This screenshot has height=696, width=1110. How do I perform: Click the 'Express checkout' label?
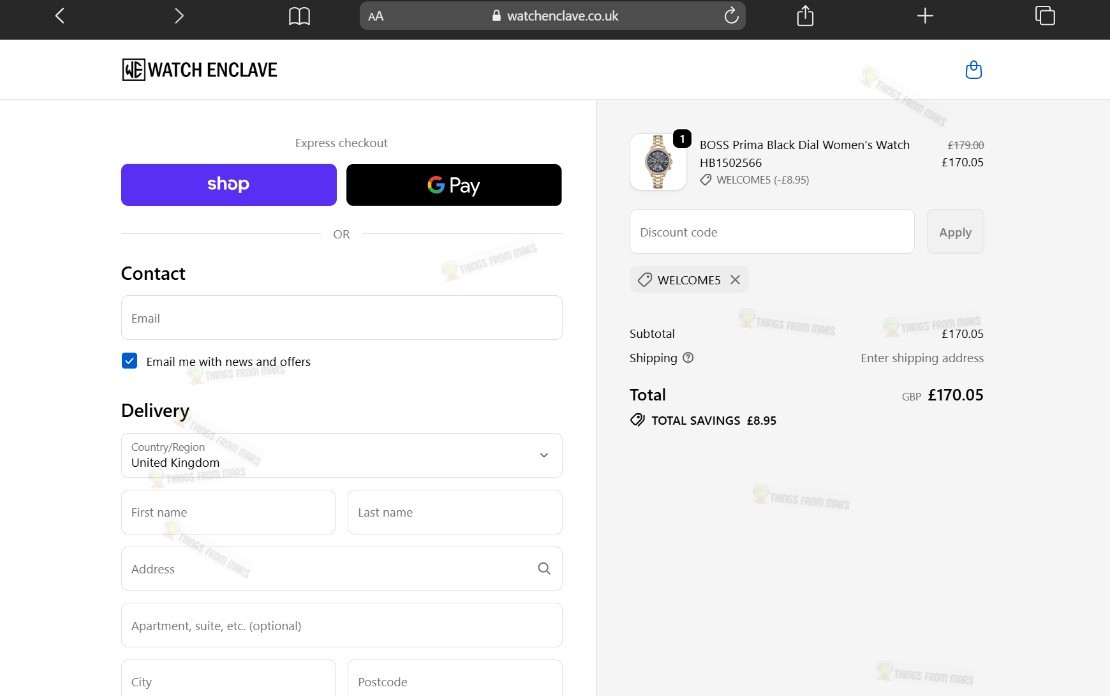341,143
